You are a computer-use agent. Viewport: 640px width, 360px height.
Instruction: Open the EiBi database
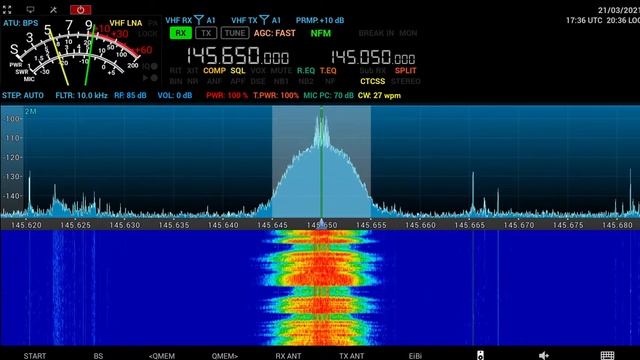tap(415, 356)
